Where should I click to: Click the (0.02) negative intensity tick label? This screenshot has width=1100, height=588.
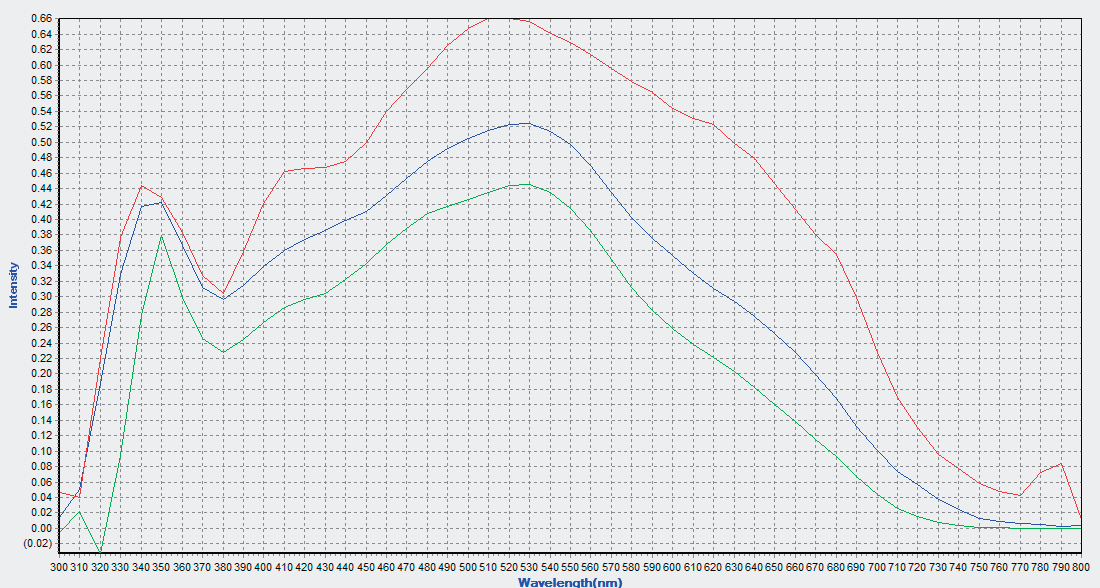click(39, 543)
